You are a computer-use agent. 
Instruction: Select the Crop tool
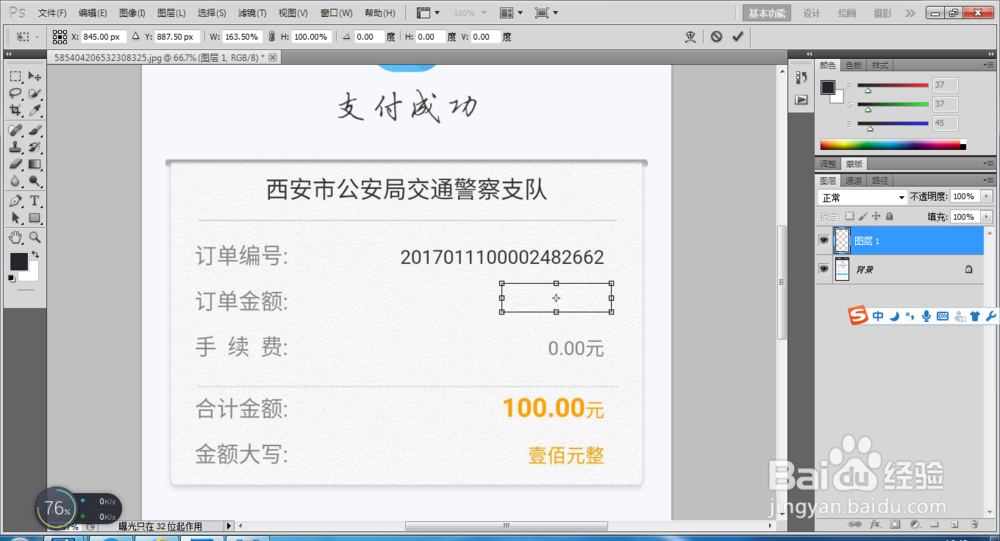[x=16, y=110]
